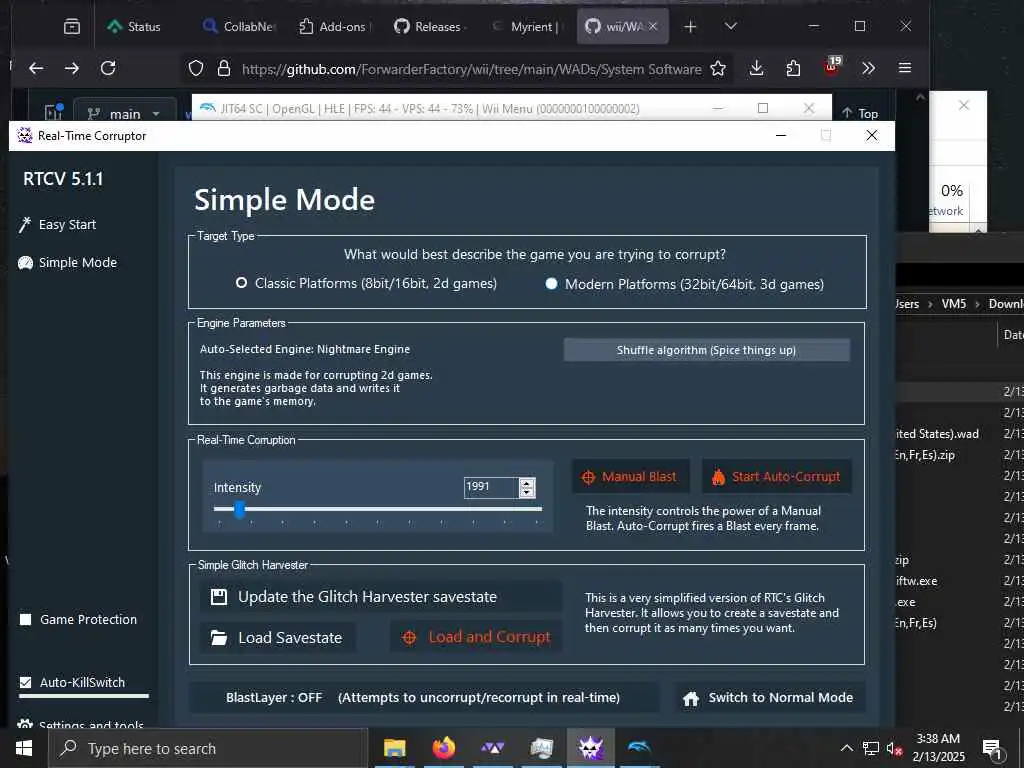Open File Explorer from the taskbar
1024x768 pixels.
(x=394, y=748)
